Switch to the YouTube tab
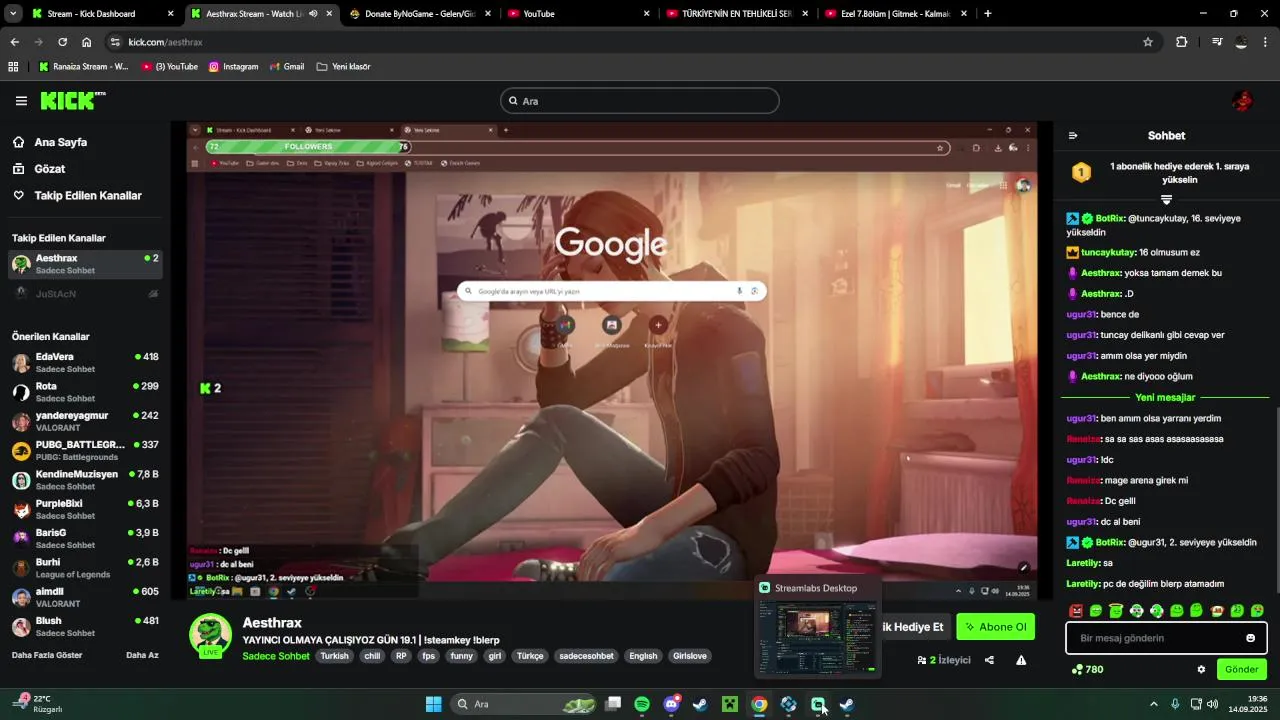Image resolution: width=1280 pixels, height=720 pixels. (578, 14)
